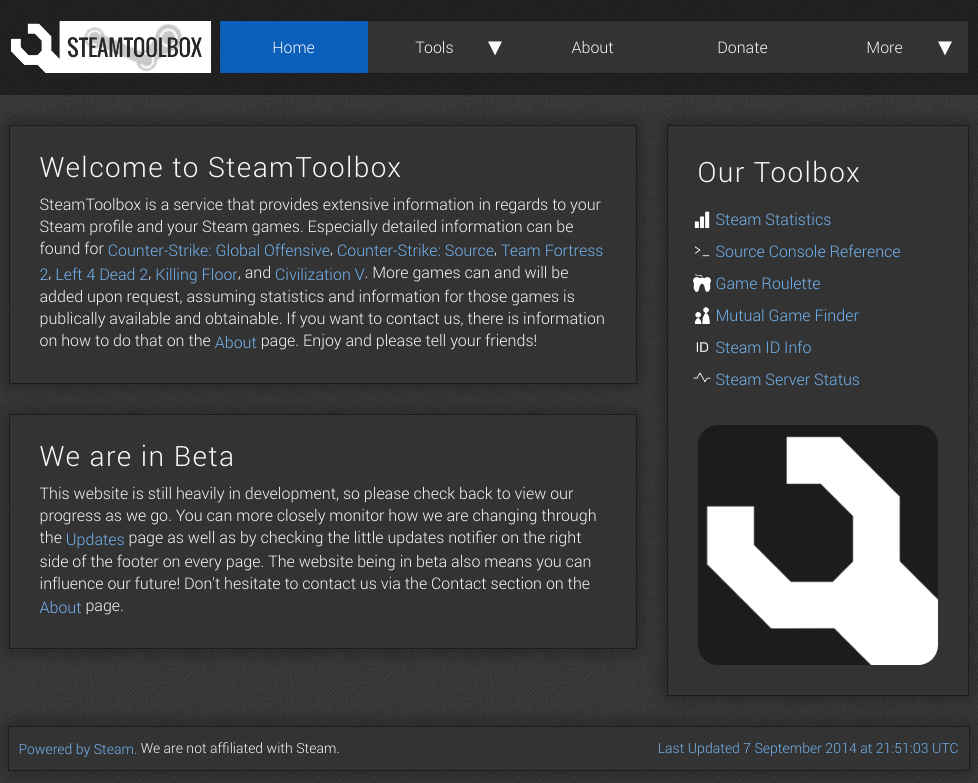Click the Game Roulette controller icon
Screen dimensions: 978x783
pyautogui.click(x=702, y=284)
